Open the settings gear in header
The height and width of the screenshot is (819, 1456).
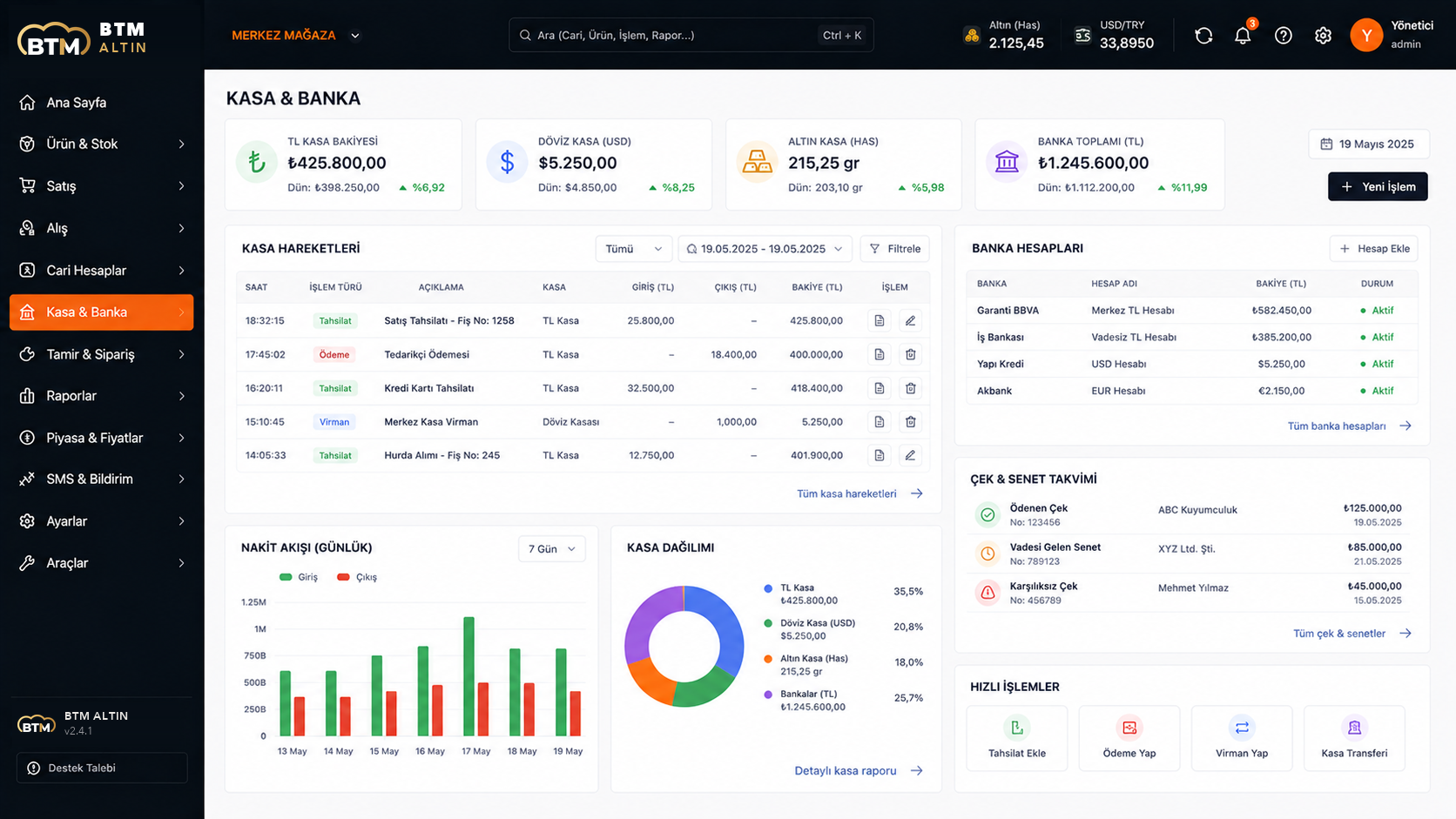point(1323,36)
